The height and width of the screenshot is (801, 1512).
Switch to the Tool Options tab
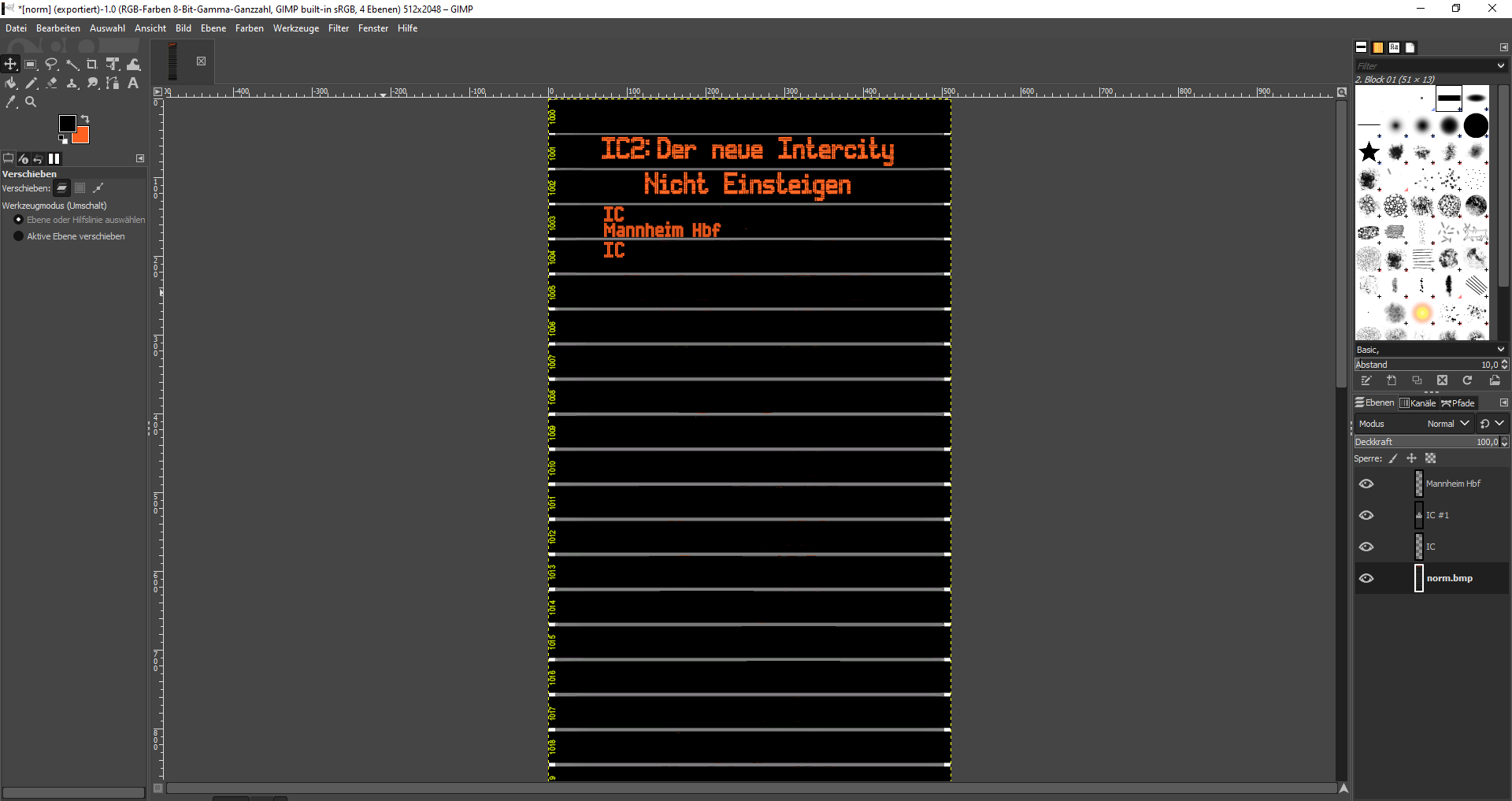click(x=9, y=158)
